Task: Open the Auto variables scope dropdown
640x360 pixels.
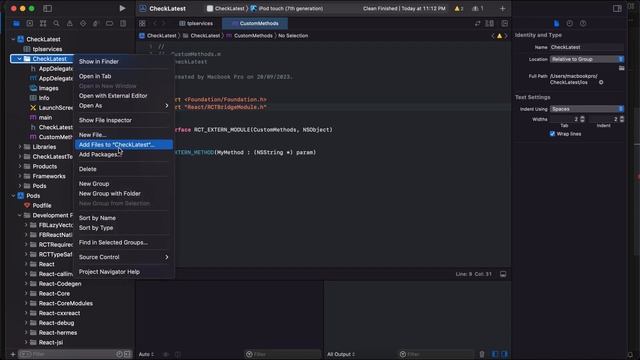Action: (147, 354)
